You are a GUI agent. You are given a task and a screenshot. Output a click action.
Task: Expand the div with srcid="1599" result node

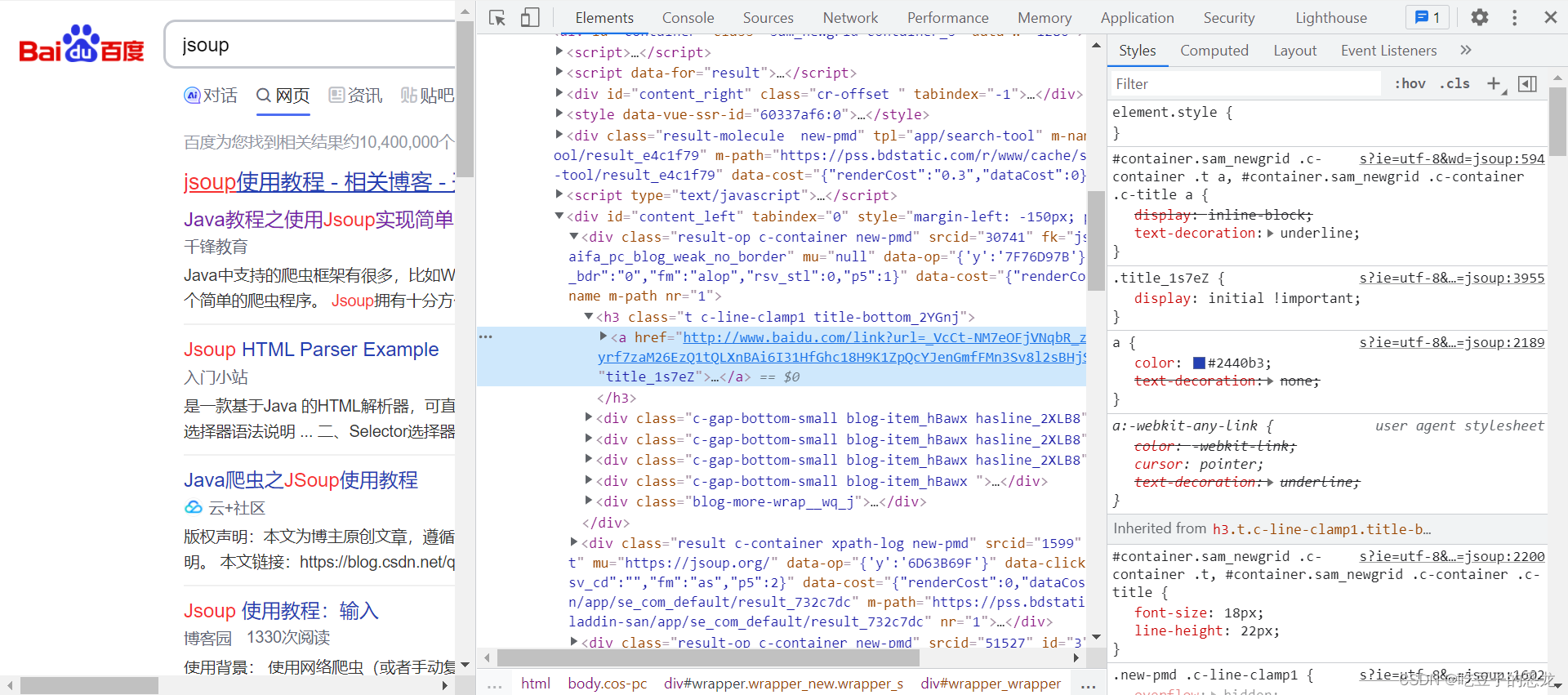coord(573,542)
